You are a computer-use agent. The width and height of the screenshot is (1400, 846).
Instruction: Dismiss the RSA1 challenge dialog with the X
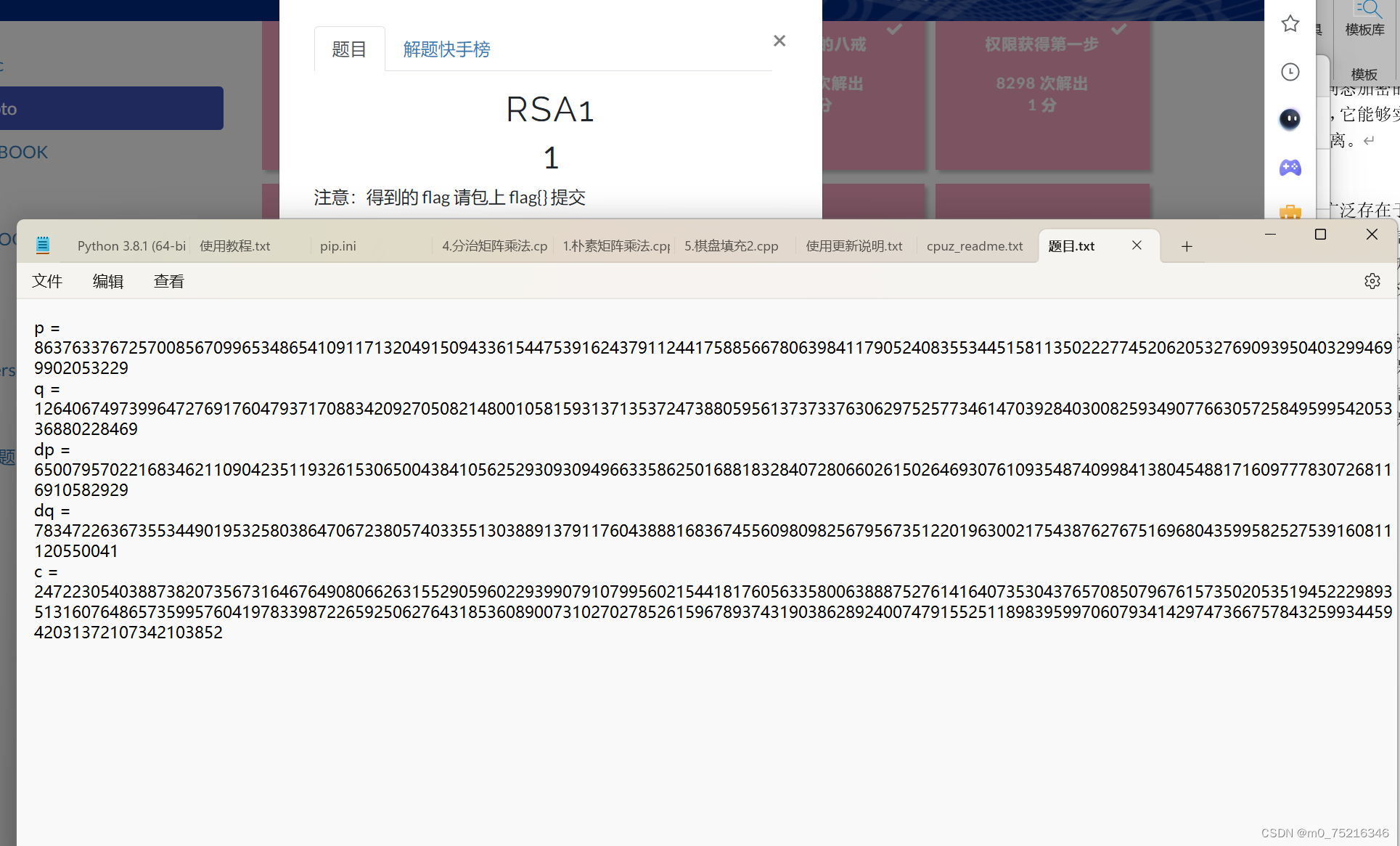779,40
